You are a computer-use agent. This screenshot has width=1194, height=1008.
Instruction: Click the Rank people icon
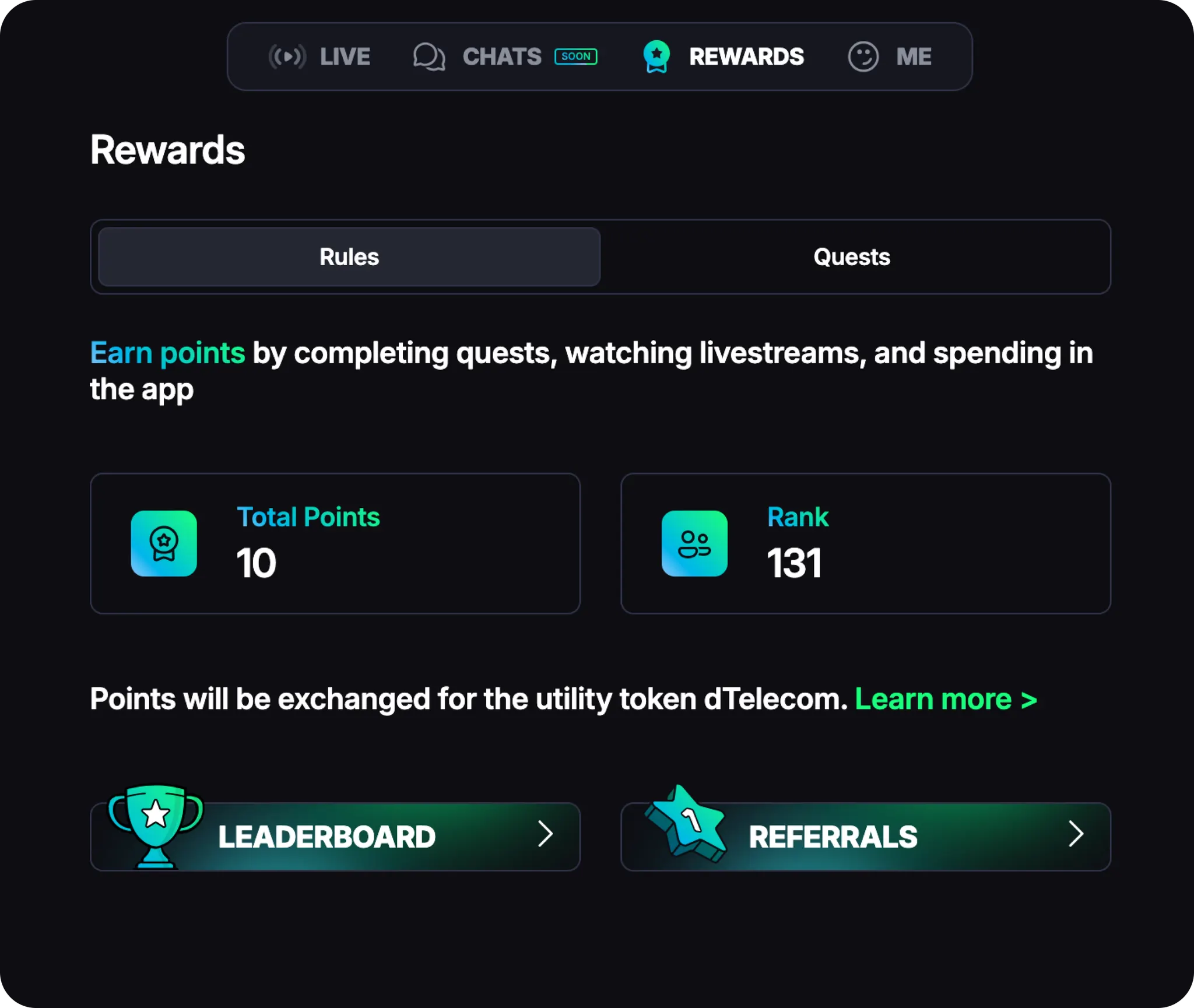pos(694,543)
